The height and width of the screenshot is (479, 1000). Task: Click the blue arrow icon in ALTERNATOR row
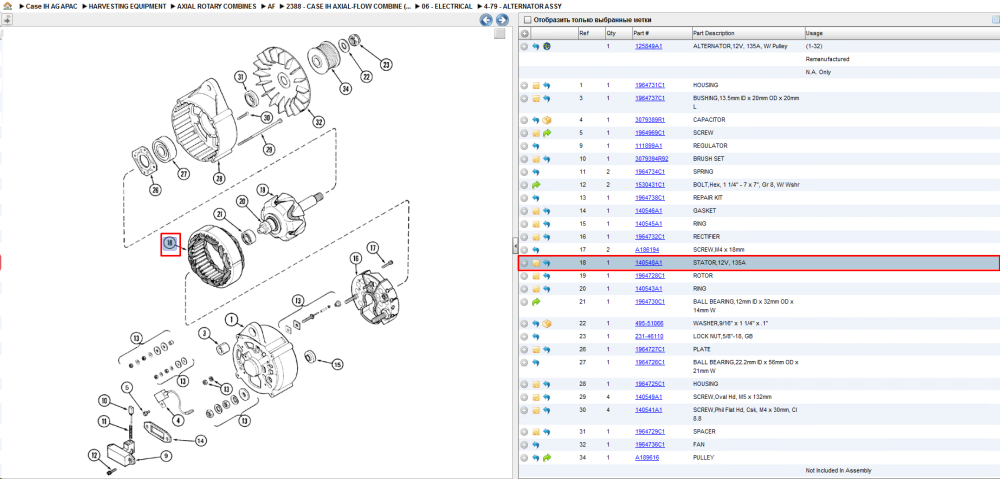pyautogui.click(x=536, y=47)
